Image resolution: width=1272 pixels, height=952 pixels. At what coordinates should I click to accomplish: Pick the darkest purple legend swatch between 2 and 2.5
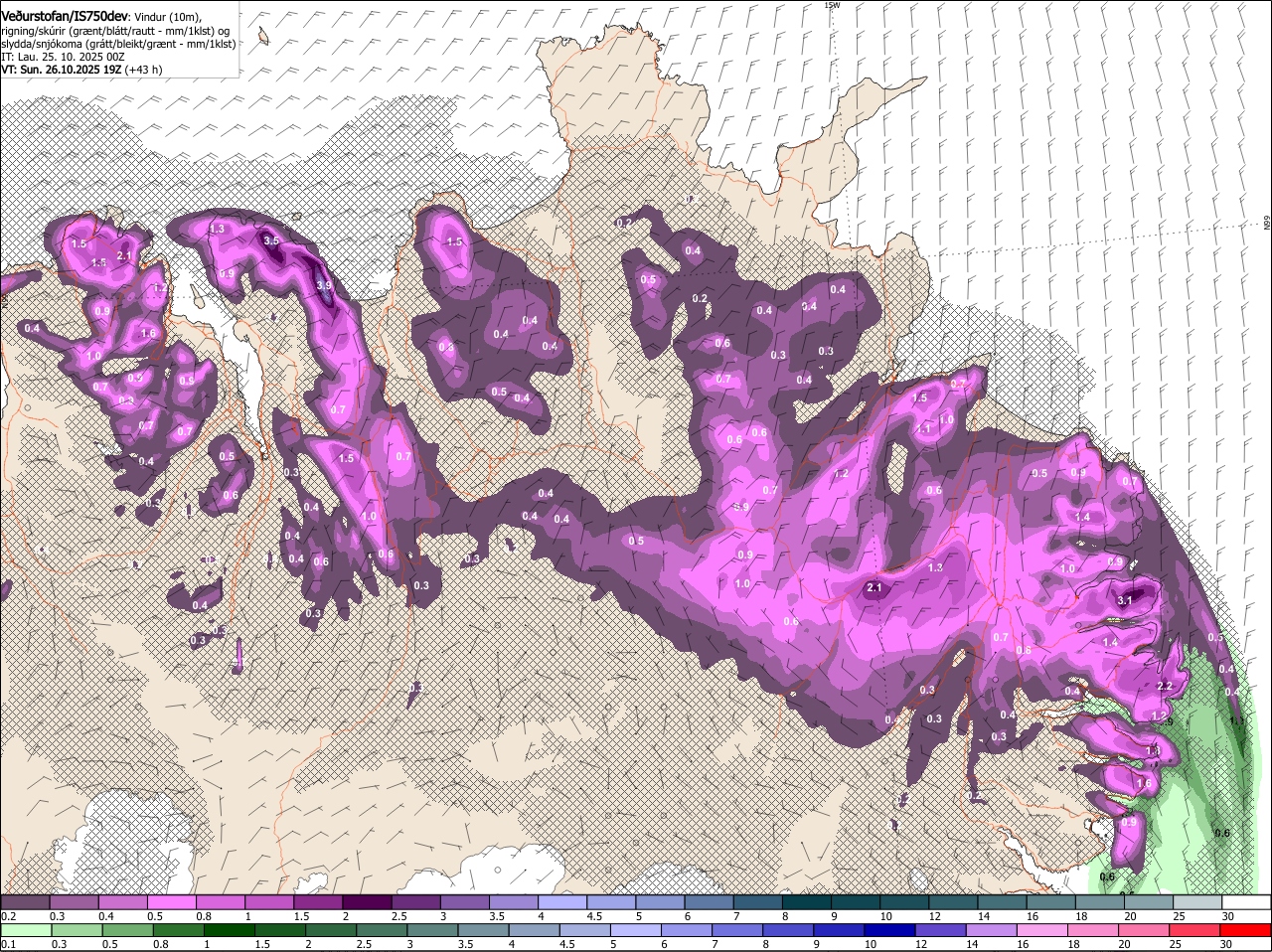pos(367,901)
